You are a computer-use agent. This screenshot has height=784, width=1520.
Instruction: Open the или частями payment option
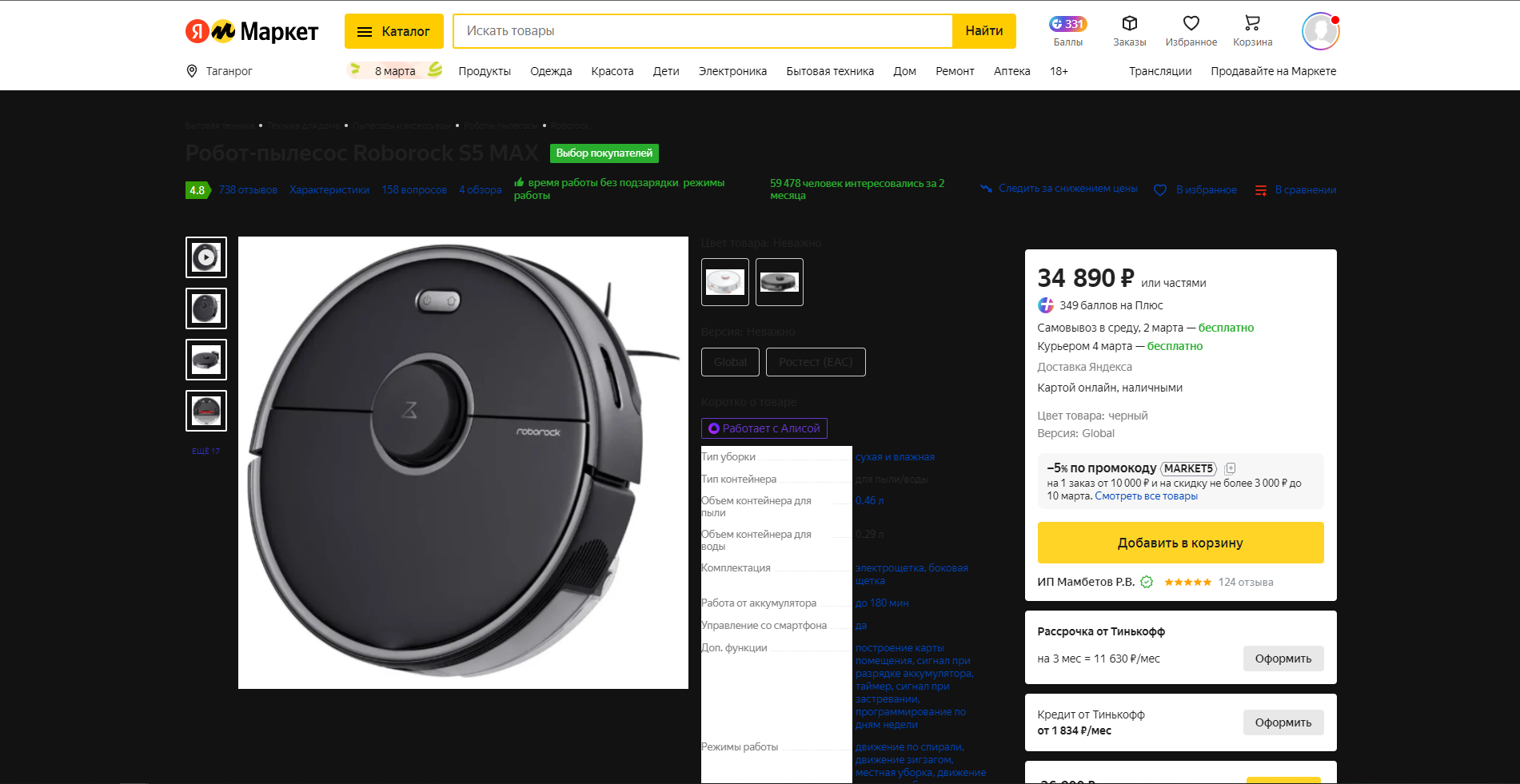(x=1173, y=283)
